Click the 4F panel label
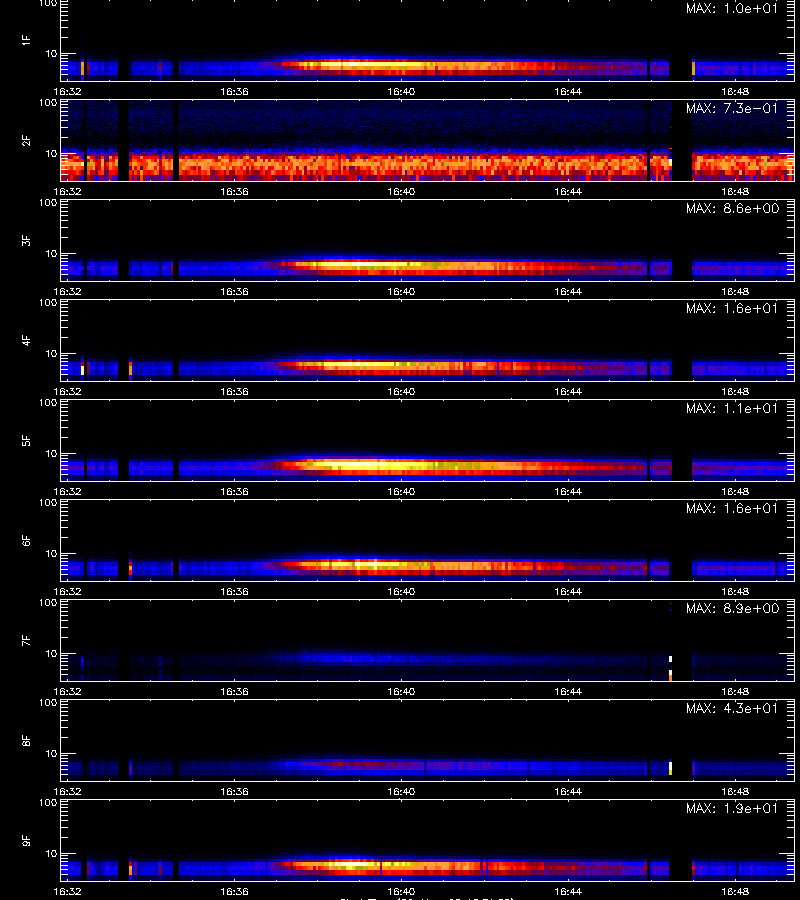The width and height of the screenshot is (800, 900). 26,340
